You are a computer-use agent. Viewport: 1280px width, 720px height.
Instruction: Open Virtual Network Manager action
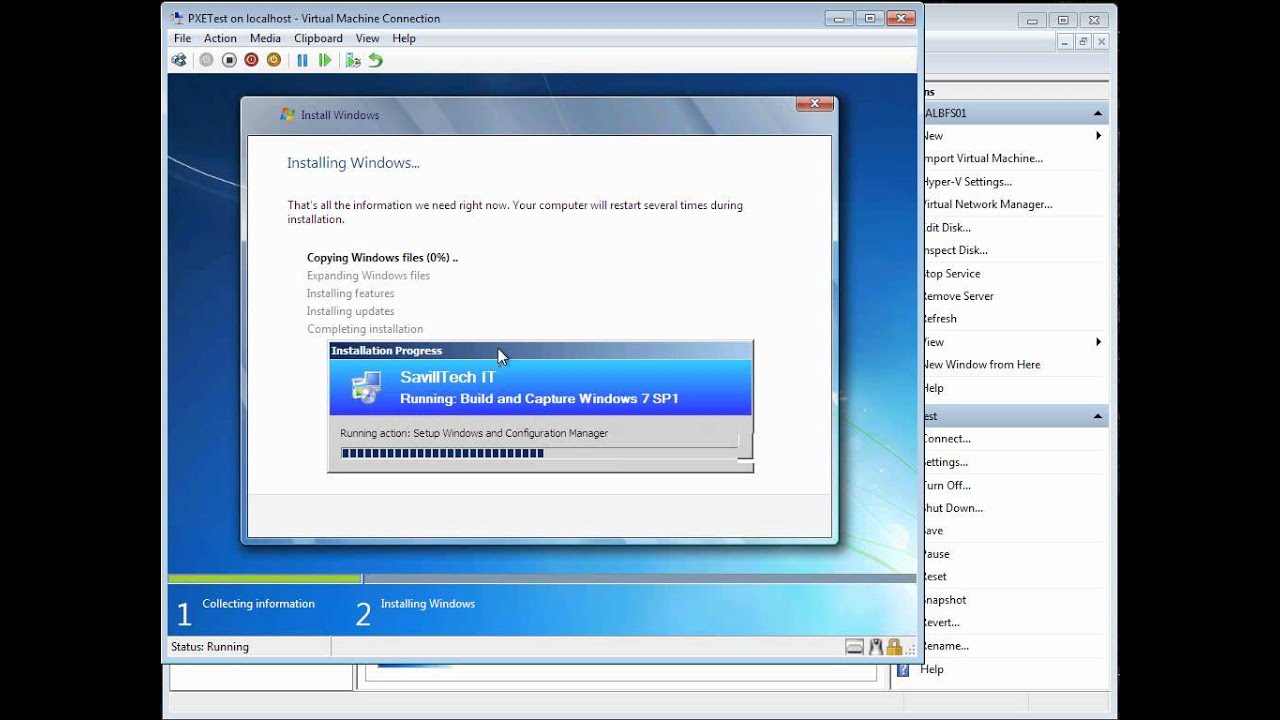coord(988,204)
